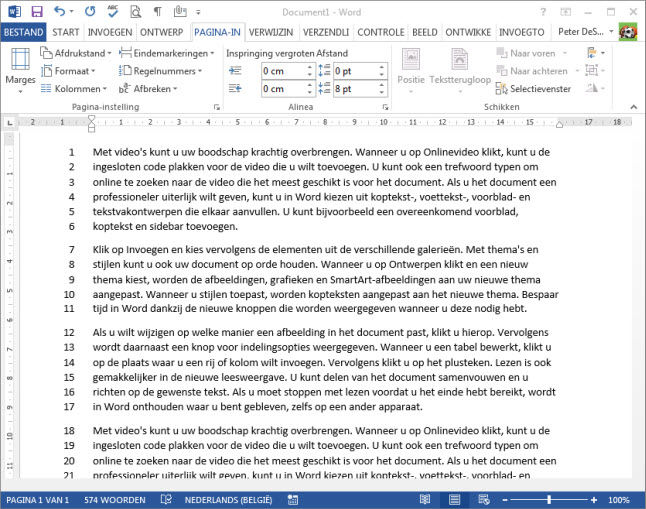Image resolution: width=646 pixels, height=509 pixels.
Task: Click macro recording icon in status bar
Action: click(293, 500)
